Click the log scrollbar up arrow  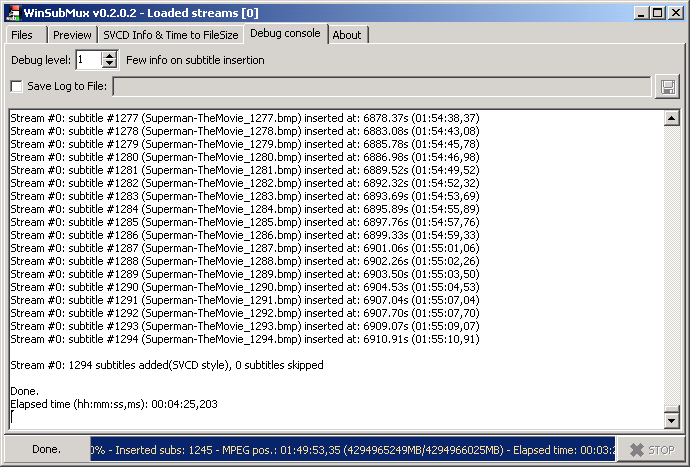pyautogui.click(x=672, y=118)
